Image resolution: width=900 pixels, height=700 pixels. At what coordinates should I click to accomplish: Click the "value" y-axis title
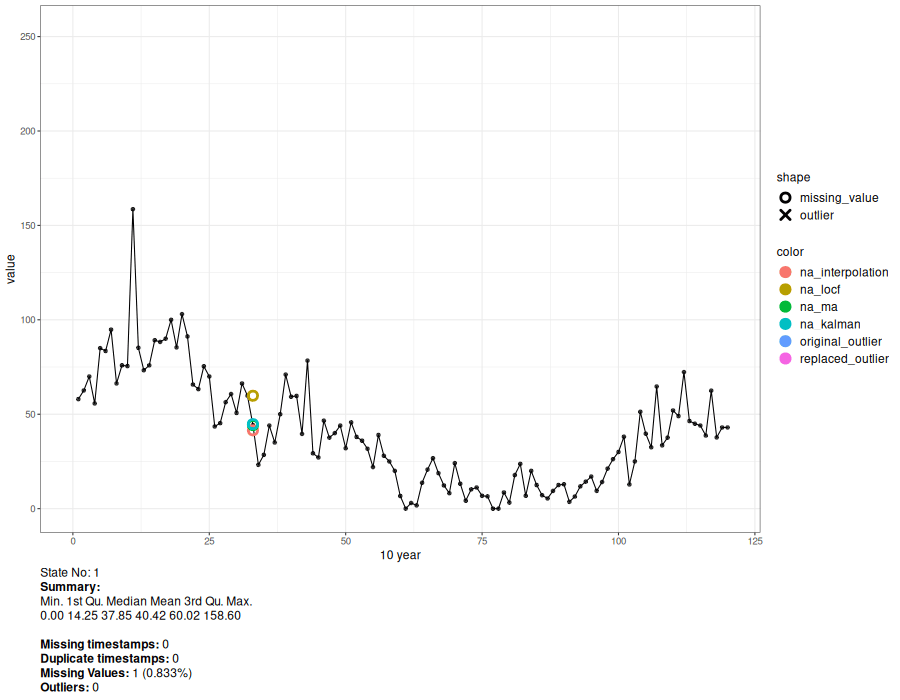[11, 269]
